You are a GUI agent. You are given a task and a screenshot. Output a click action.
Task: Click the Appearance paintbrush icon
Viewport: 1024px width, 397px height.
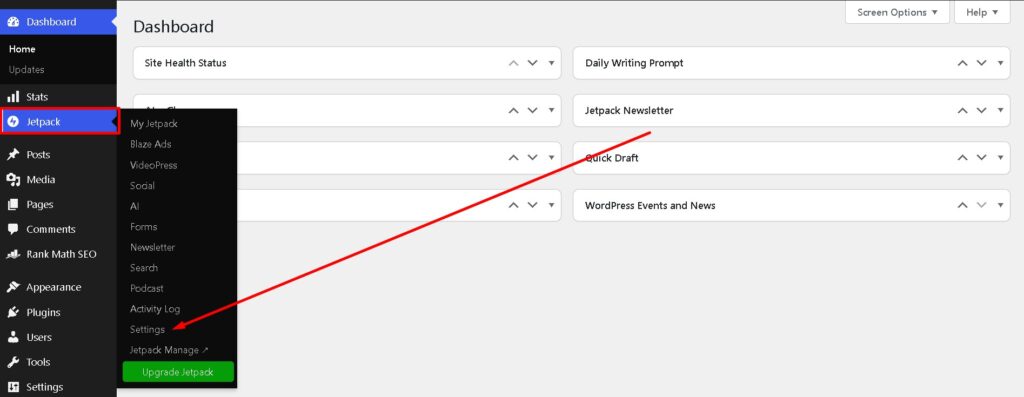13,287
